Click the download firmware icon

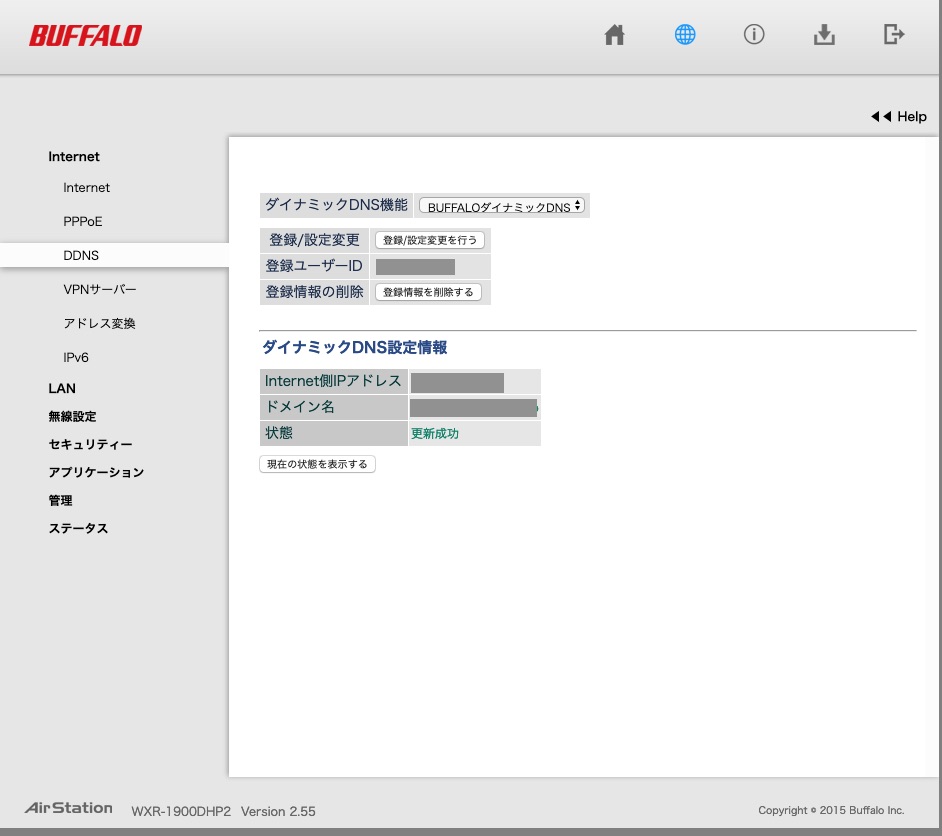coord(824,34)
